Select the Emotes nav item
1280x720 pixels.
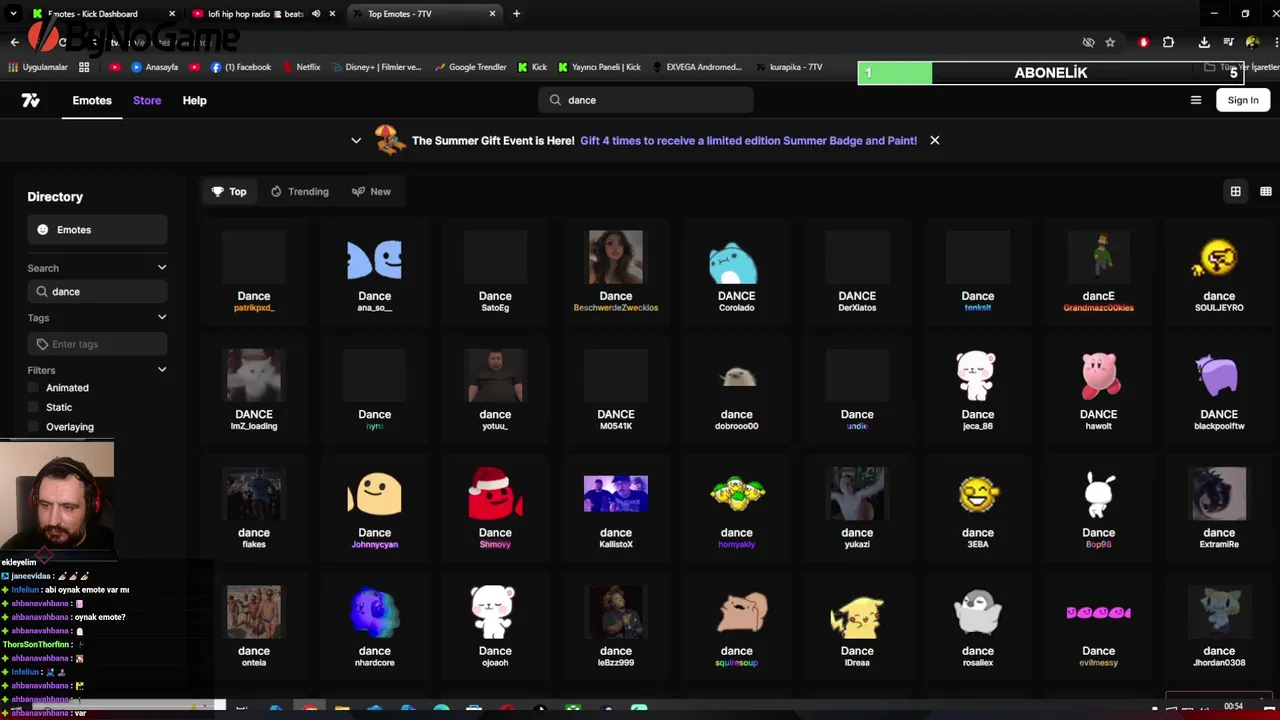[92, 100]
